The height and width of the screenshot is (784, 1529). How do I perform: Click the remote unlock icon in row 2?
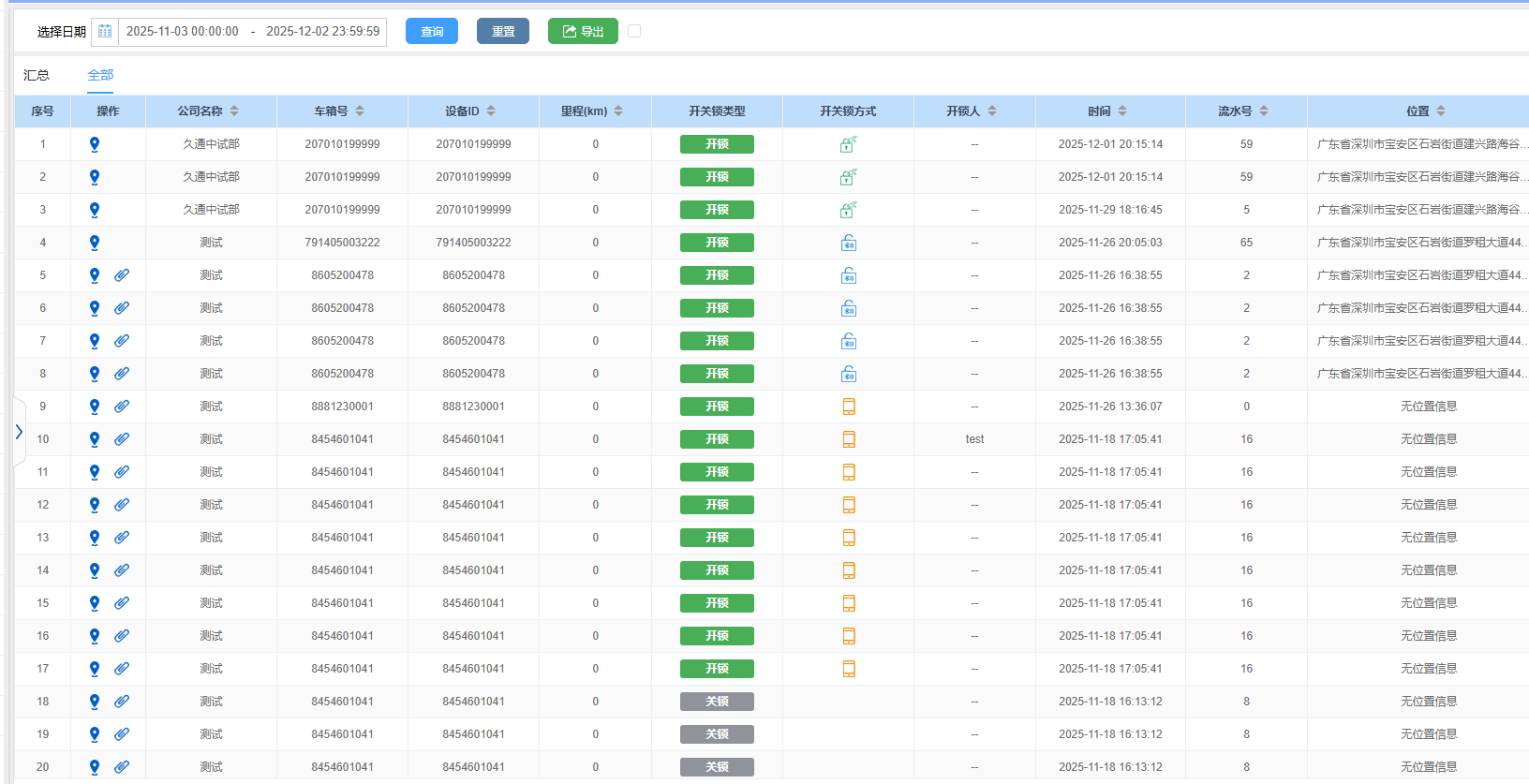(848, 177)
